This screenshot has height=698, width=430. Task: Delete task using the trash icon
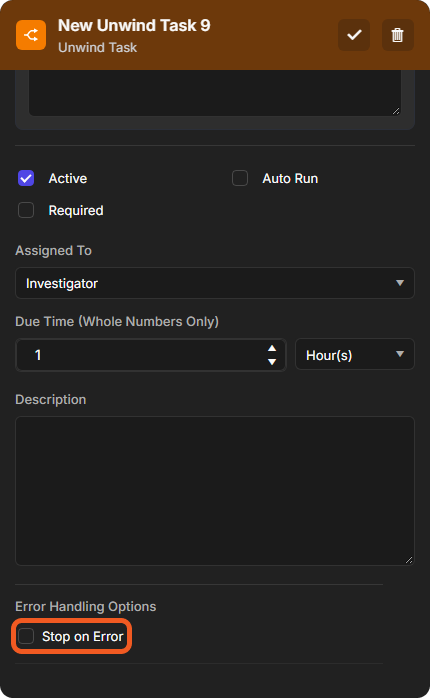click(398, 35)
